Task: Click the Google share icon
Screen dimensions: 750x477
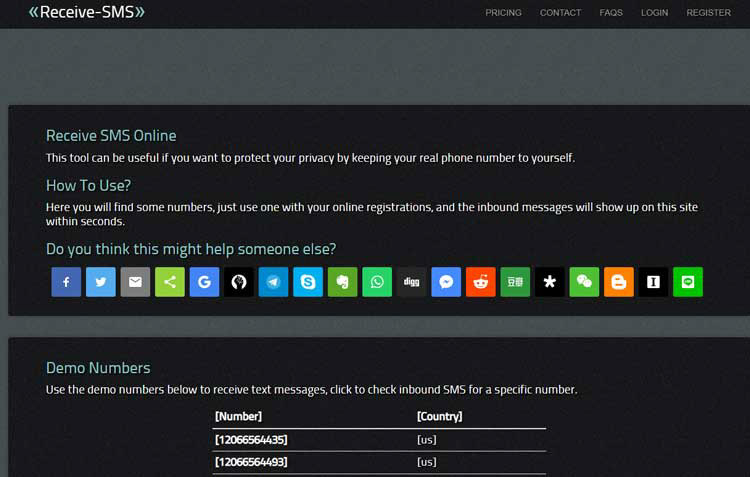Action: [204, 282]
